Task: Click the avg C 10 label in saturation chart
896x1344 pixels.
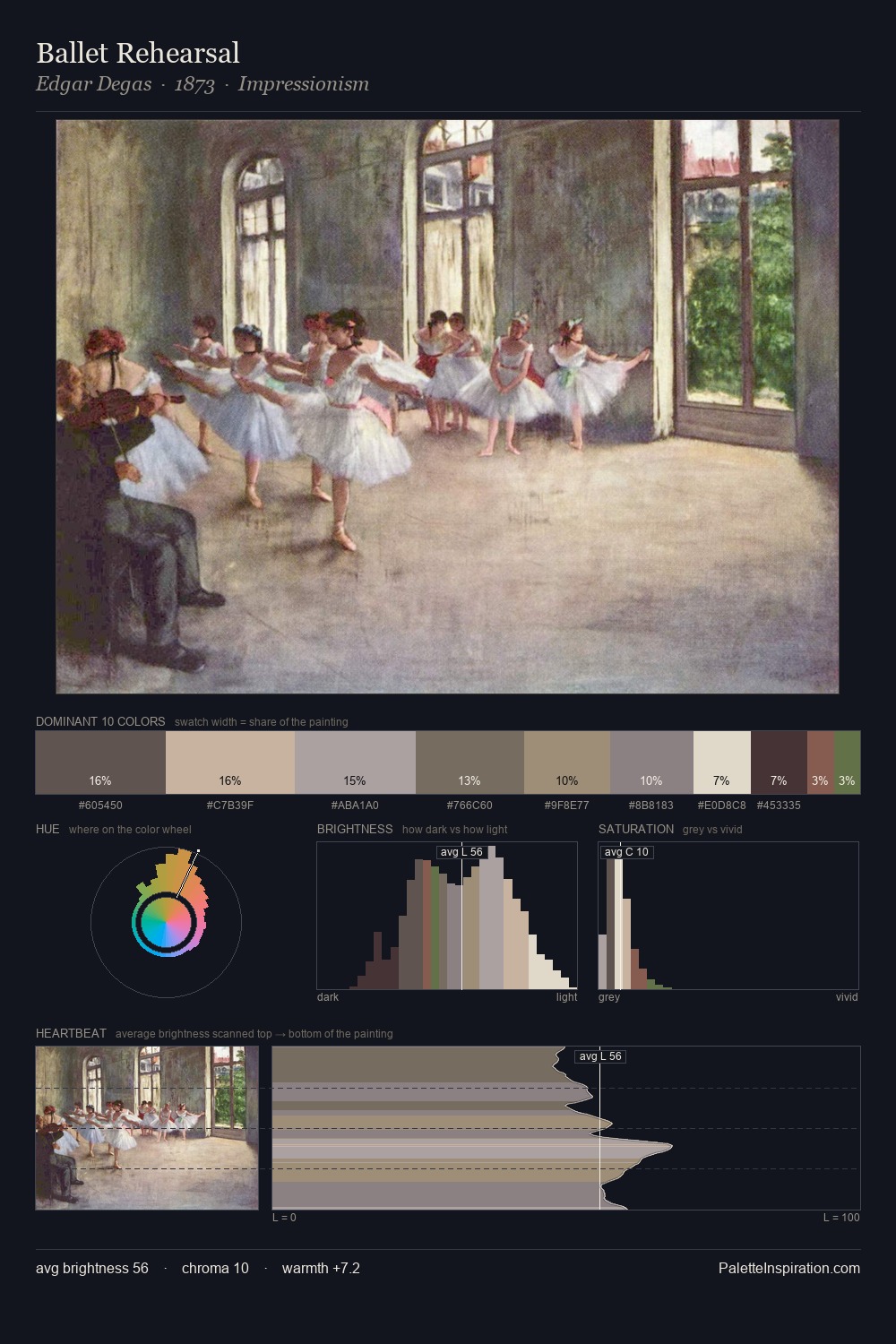Action: coord(626,852)
